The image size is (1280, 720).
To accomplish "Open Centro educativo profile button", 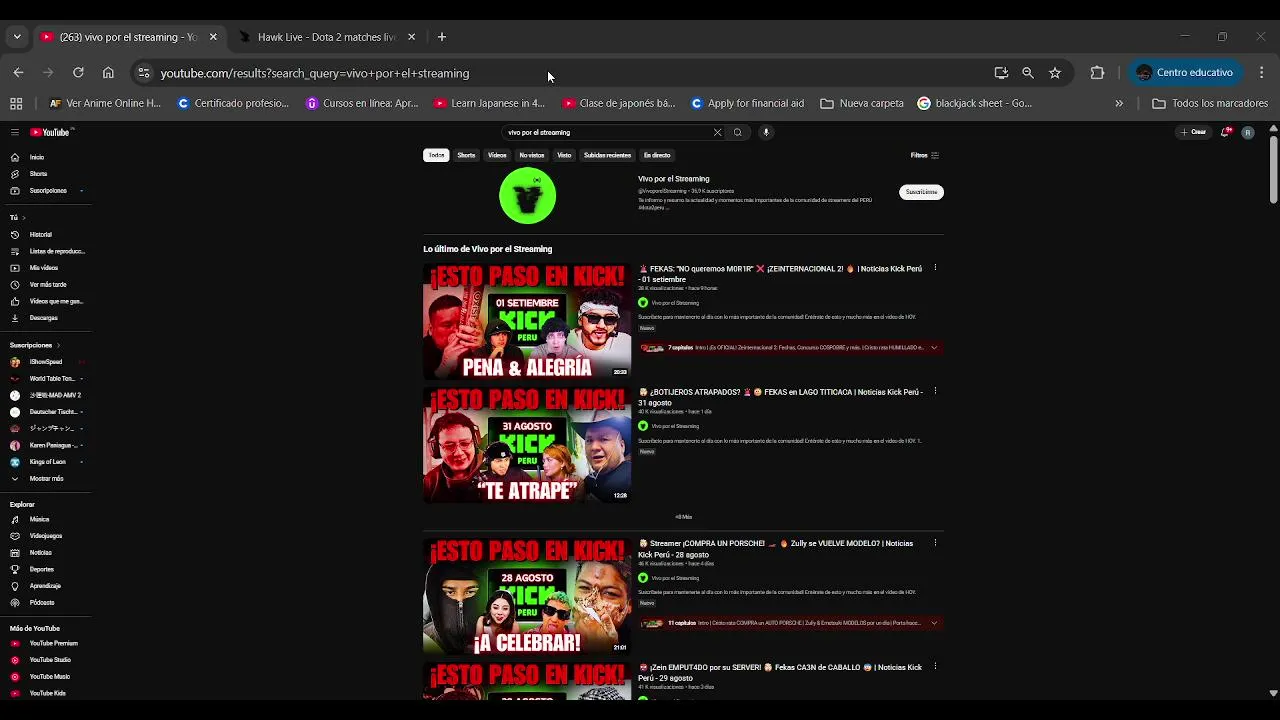I will tap(1186, 73).
